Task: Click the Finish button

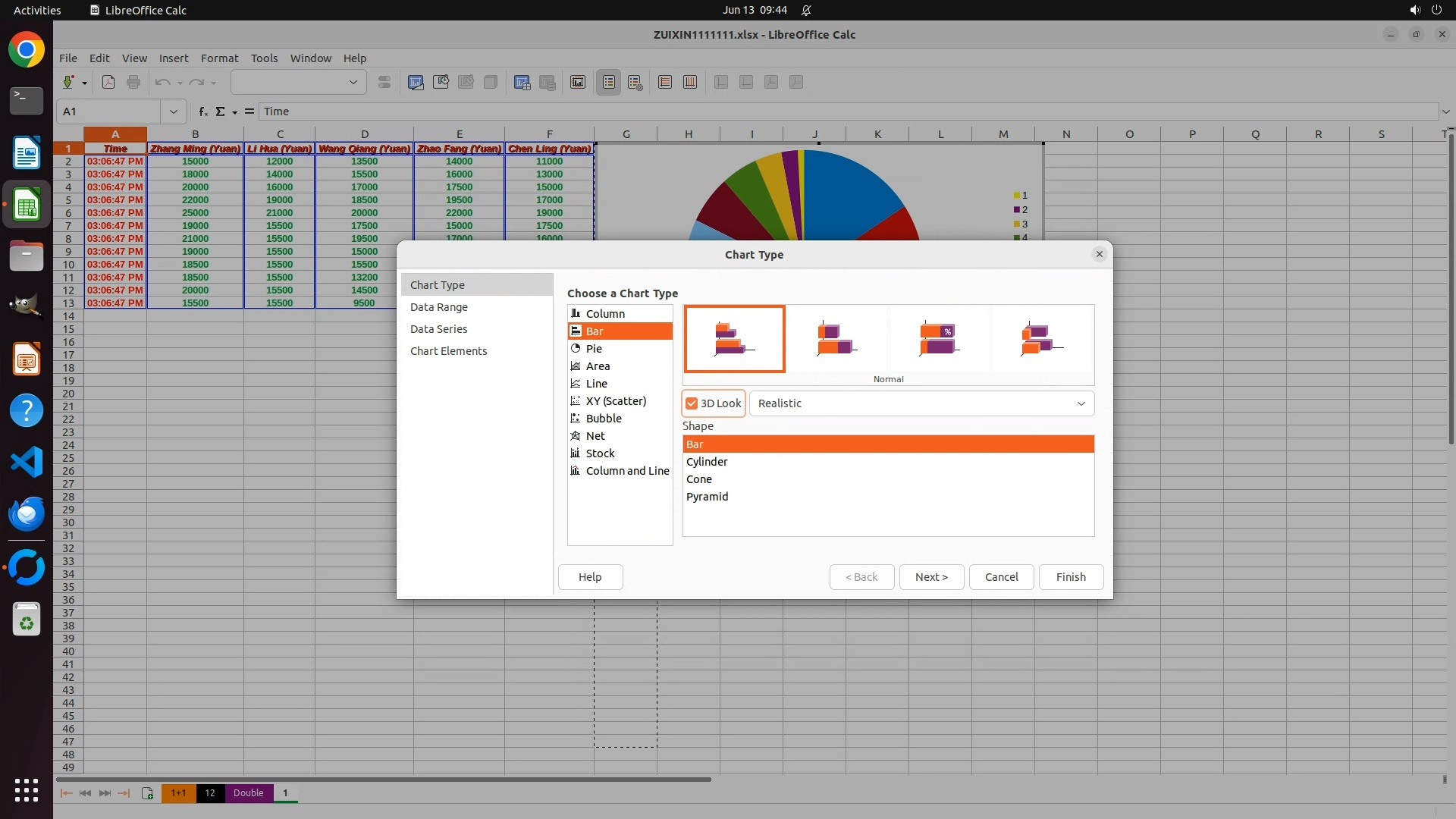Action: (x=1070, y=577)
